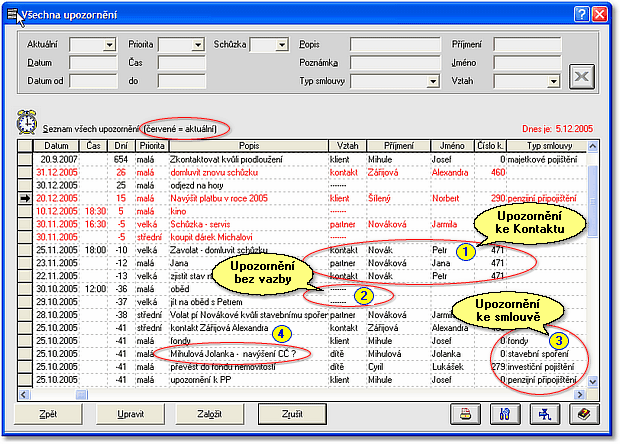Expand the Schůzka dropdown
620x444 pixels.
(x=282, y=45)
